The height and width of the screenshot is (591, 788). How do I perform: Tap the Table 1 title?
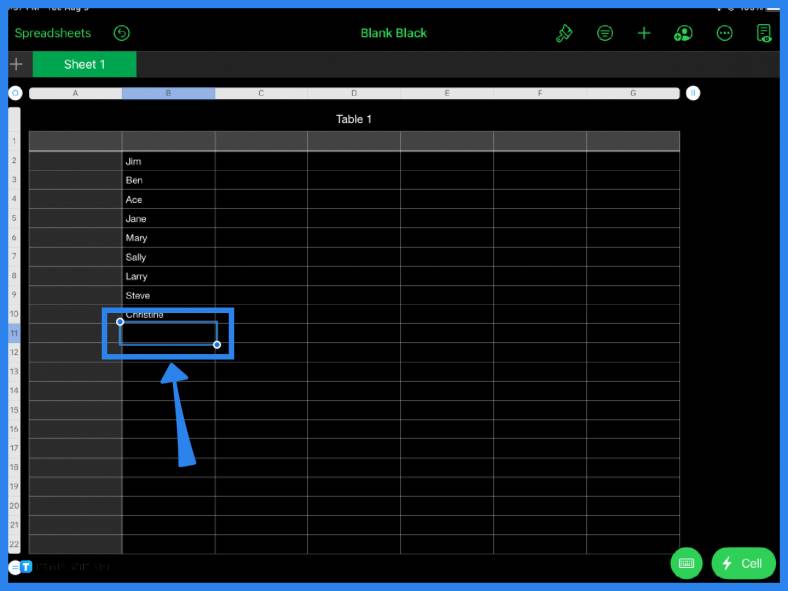(x=354, y=119)
